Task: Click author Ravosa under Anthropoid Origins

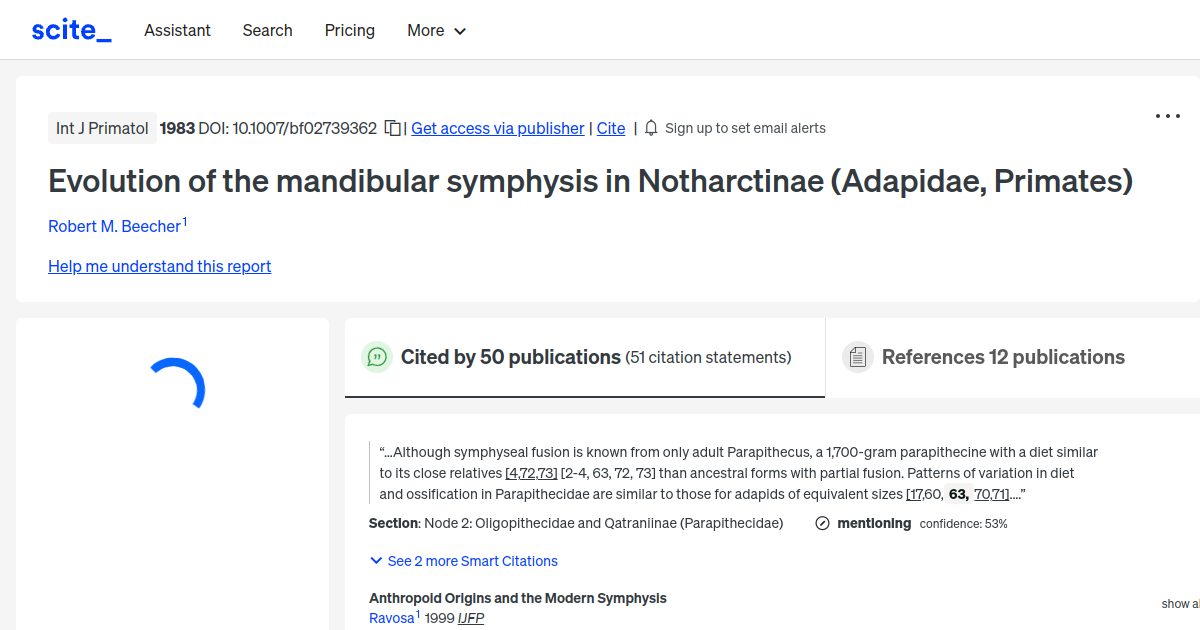Action: [390, 617]
